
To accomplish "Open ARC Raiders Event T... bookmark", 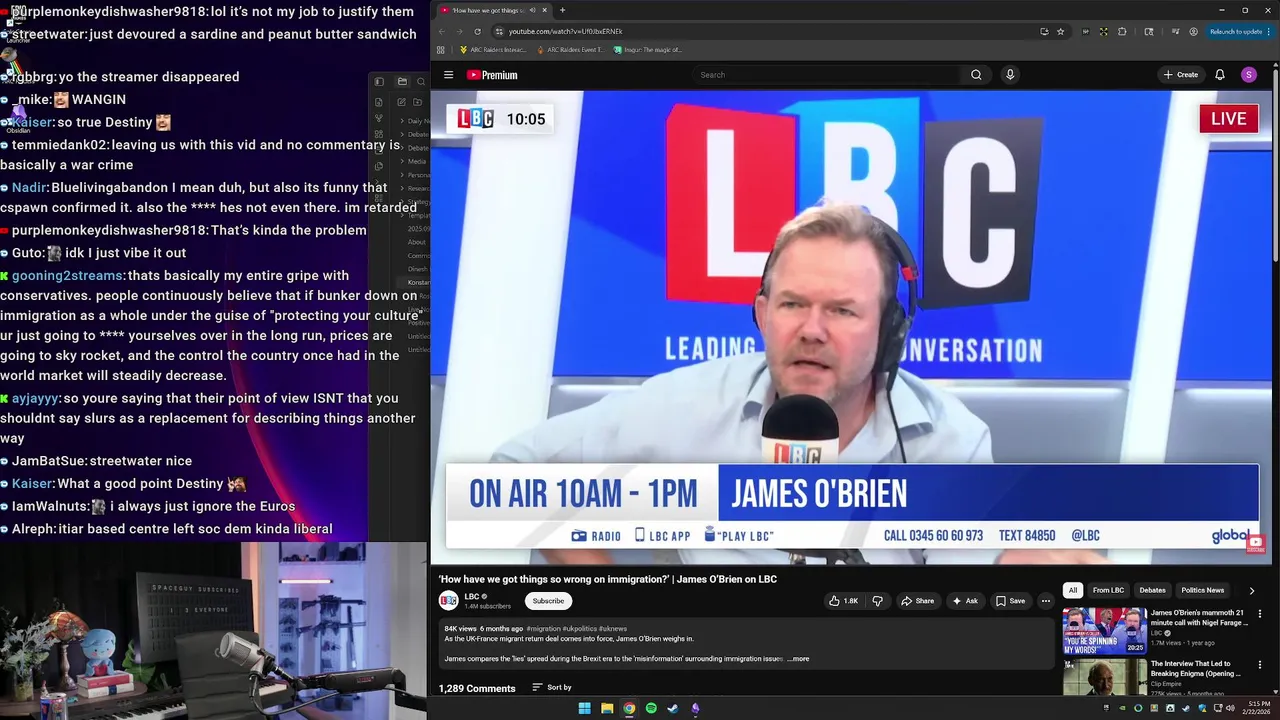I will 570,50.
